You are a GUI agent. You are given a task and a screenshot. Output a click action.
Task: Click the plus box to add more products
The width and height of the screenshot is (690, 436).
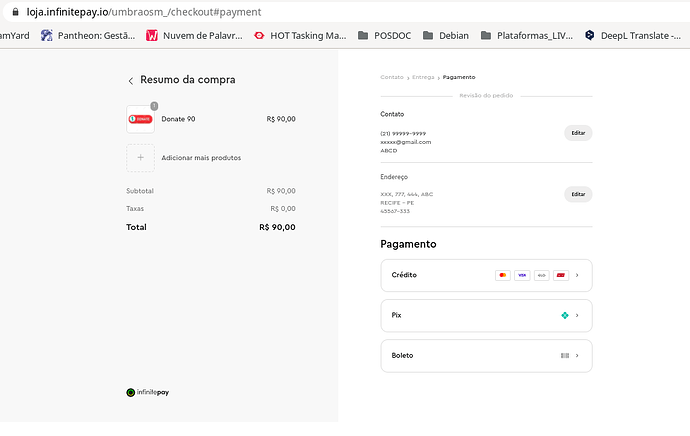pos(140,158)
